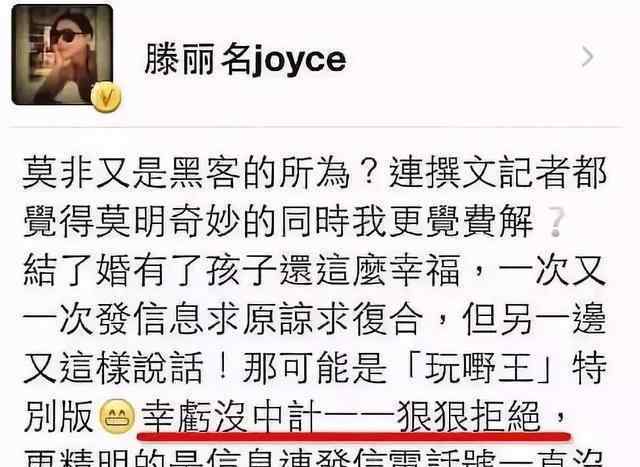Screen dimensions: 640x467
Task: Click the phrase 但另一邊
Action: point(534,319)
